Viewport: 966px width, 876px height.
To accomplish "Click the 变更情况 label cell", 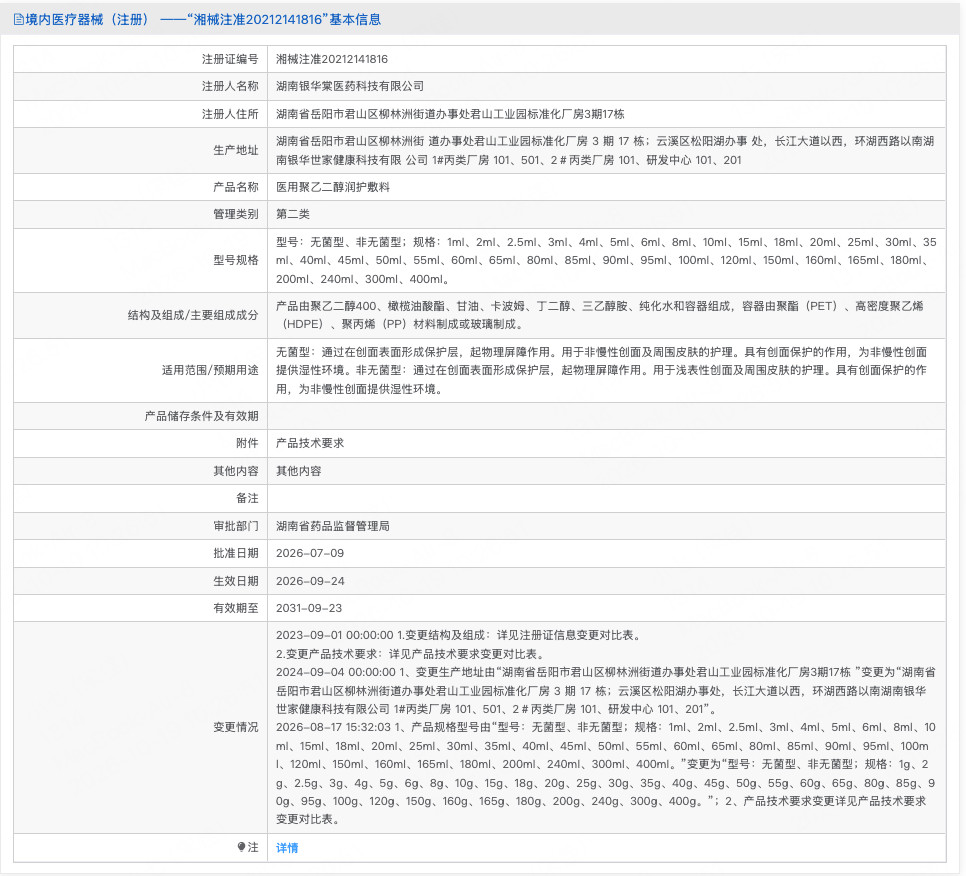I will pyautogui.click(x=140, y=728).
